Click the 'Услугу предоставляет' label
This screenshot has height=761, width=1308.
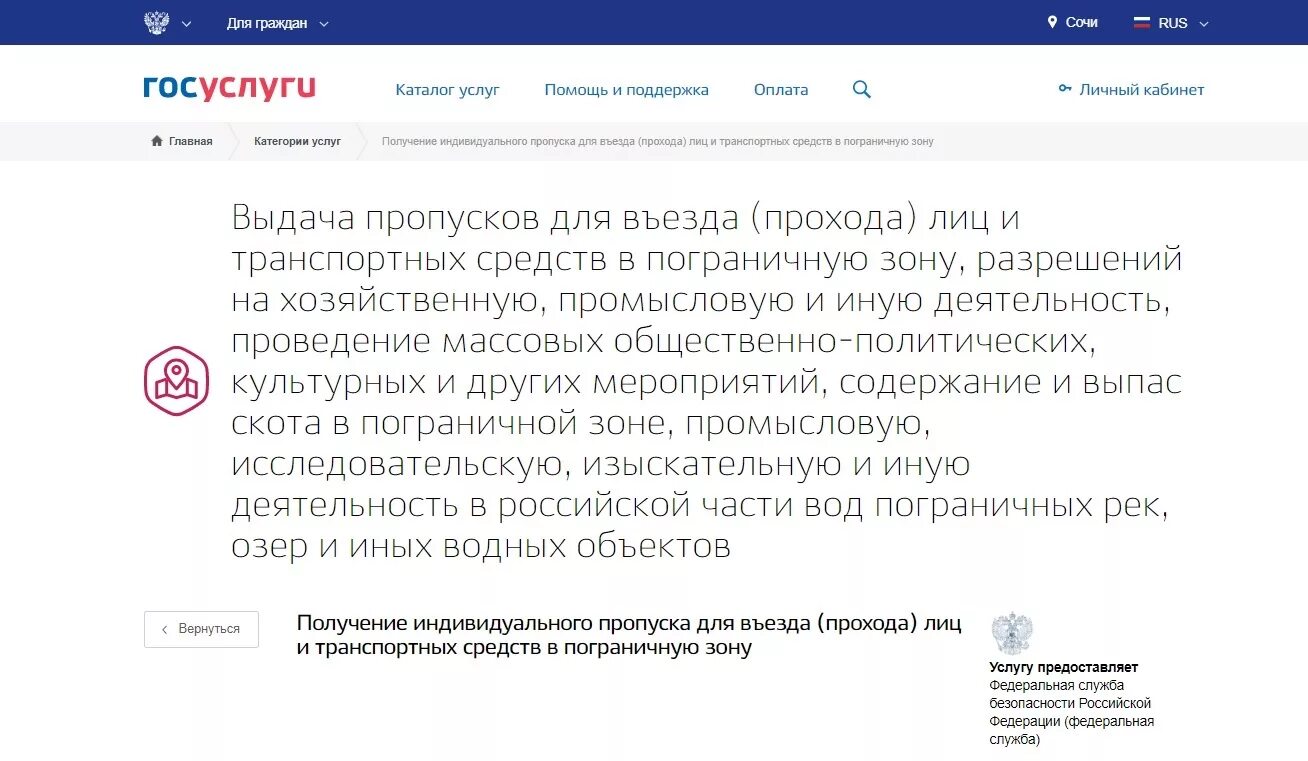coord(1064,667)
